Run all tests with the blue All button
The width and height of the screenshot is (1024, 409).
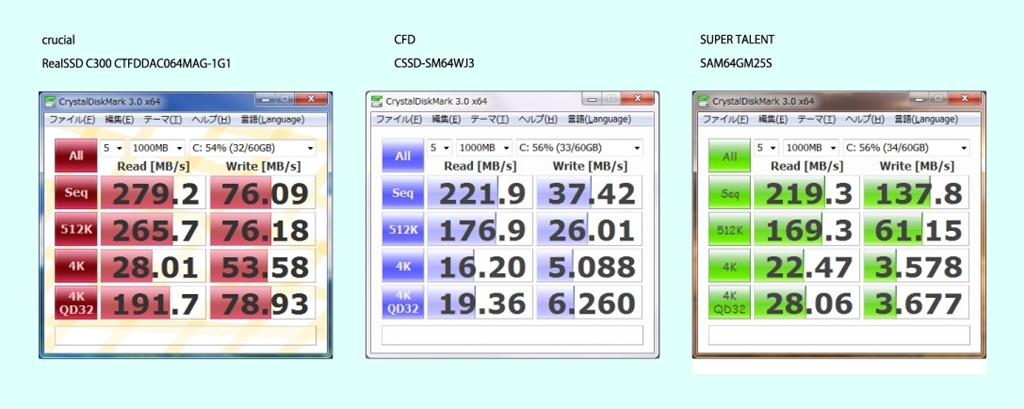[403, 155]
